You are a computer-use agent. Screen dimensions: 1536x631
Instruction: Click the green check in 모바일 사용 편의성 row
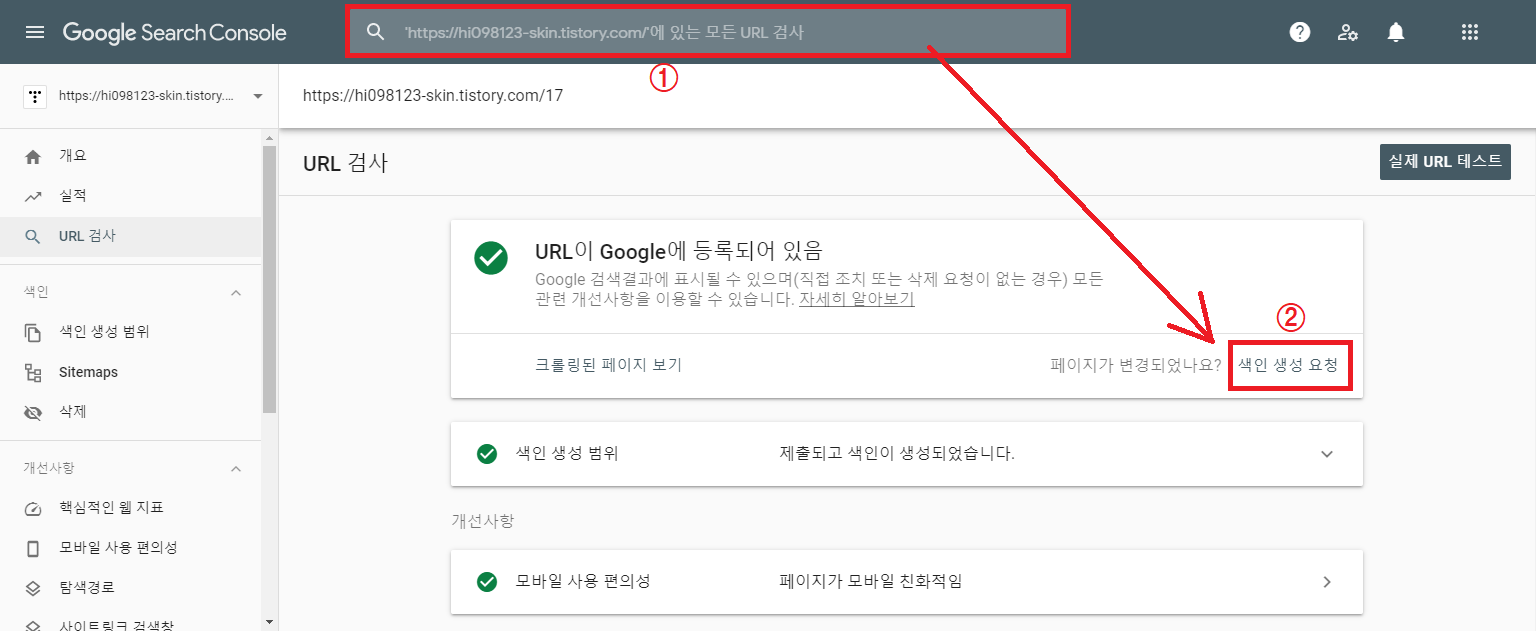(487, 582)
